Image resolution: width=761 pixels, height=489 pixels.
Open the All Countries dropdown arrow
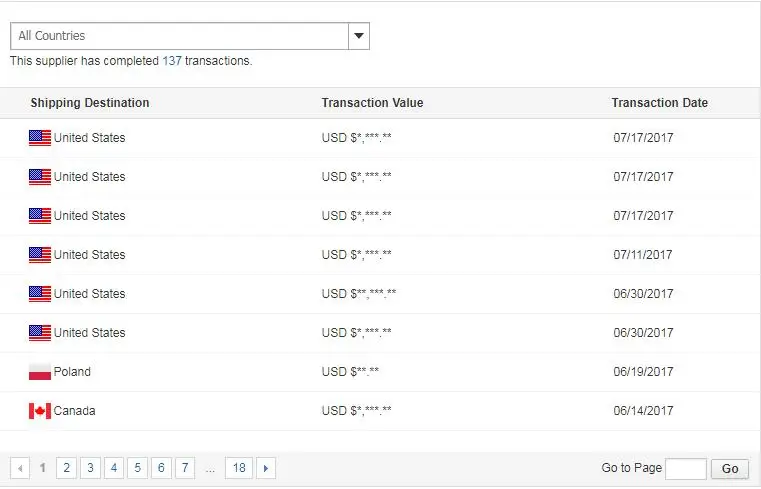(359, 36)
